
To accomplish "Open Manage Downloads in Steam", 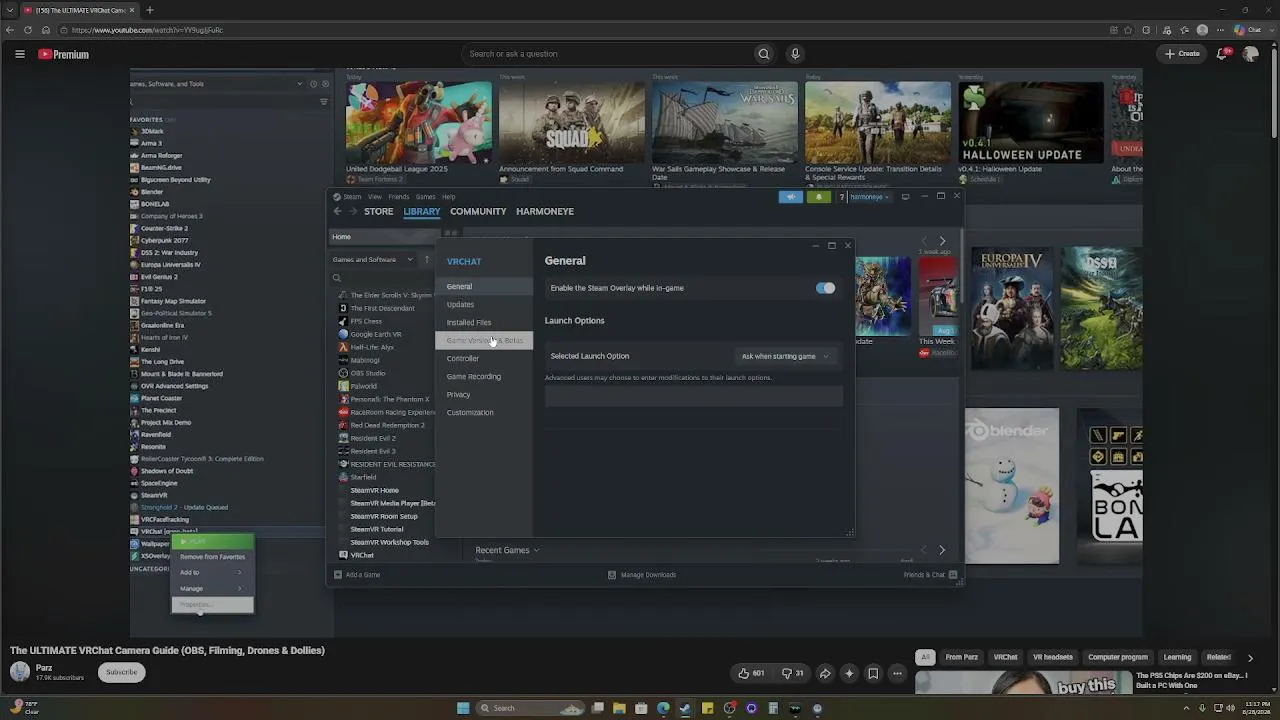I will pos(642,575).
